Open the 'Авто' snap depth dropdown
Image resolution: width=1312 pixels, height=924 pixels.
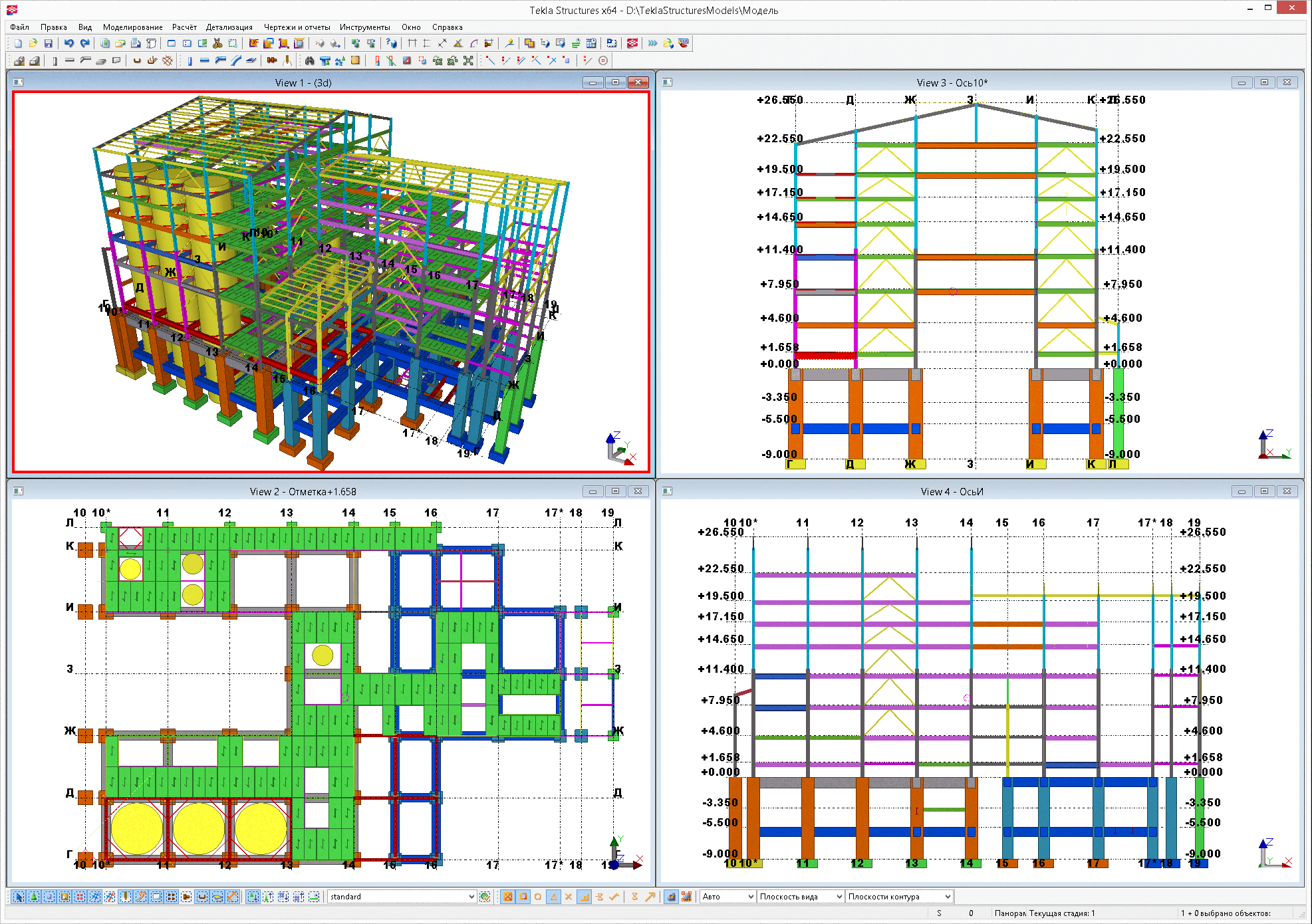(751, 897)
